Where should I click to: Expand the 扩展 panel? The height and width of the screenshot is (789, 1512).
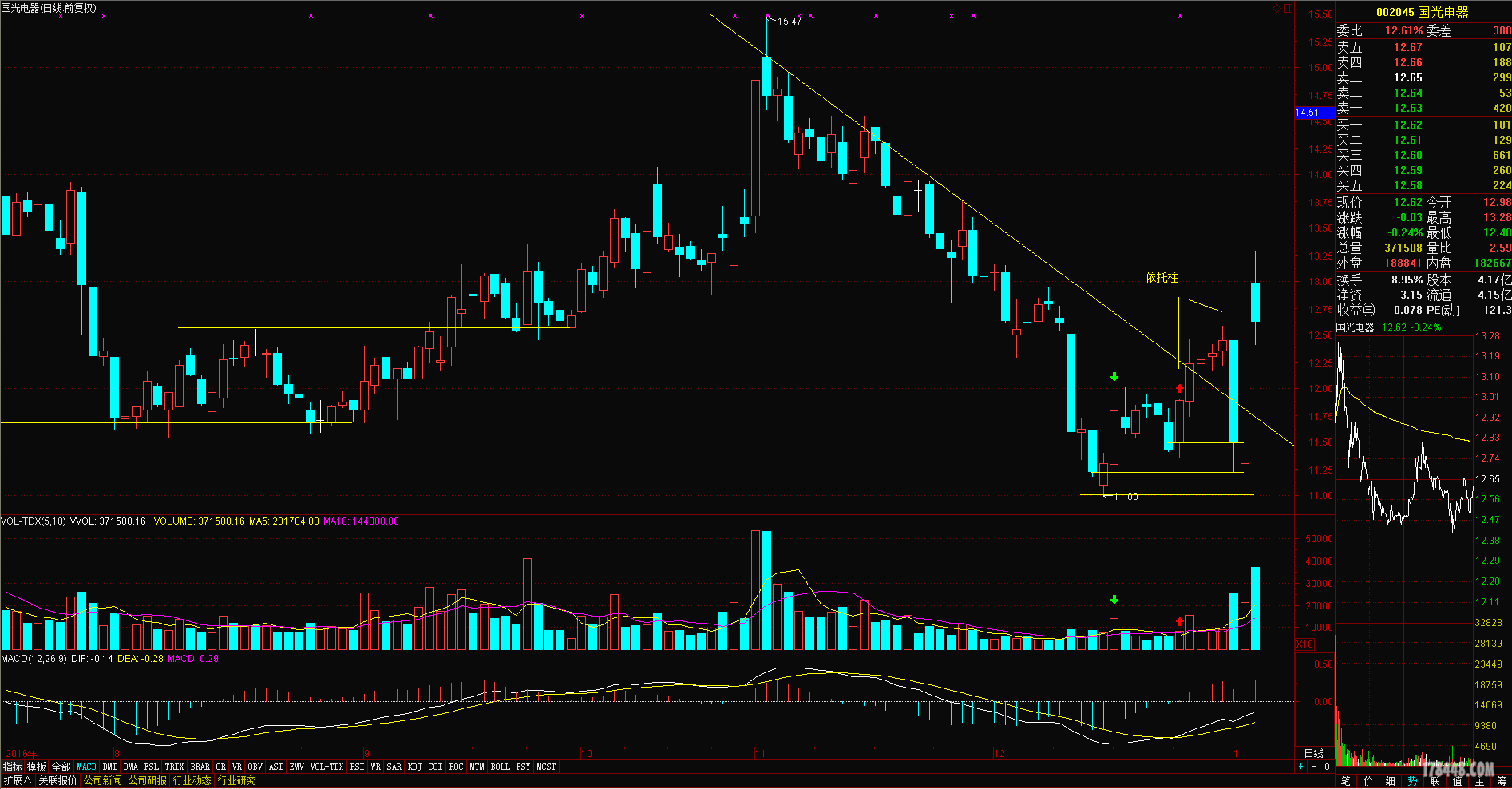click(18, 780)
